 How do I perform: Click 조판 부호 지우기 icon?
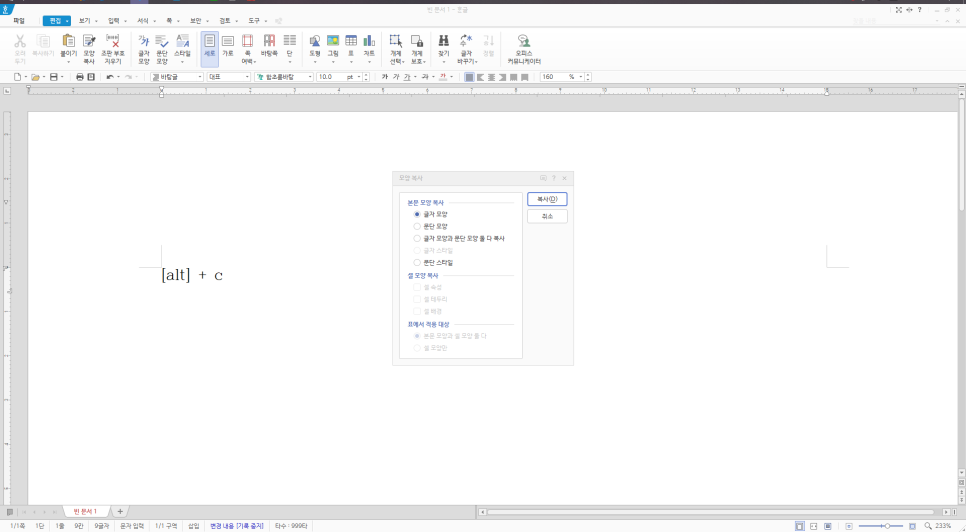[113, 49]
